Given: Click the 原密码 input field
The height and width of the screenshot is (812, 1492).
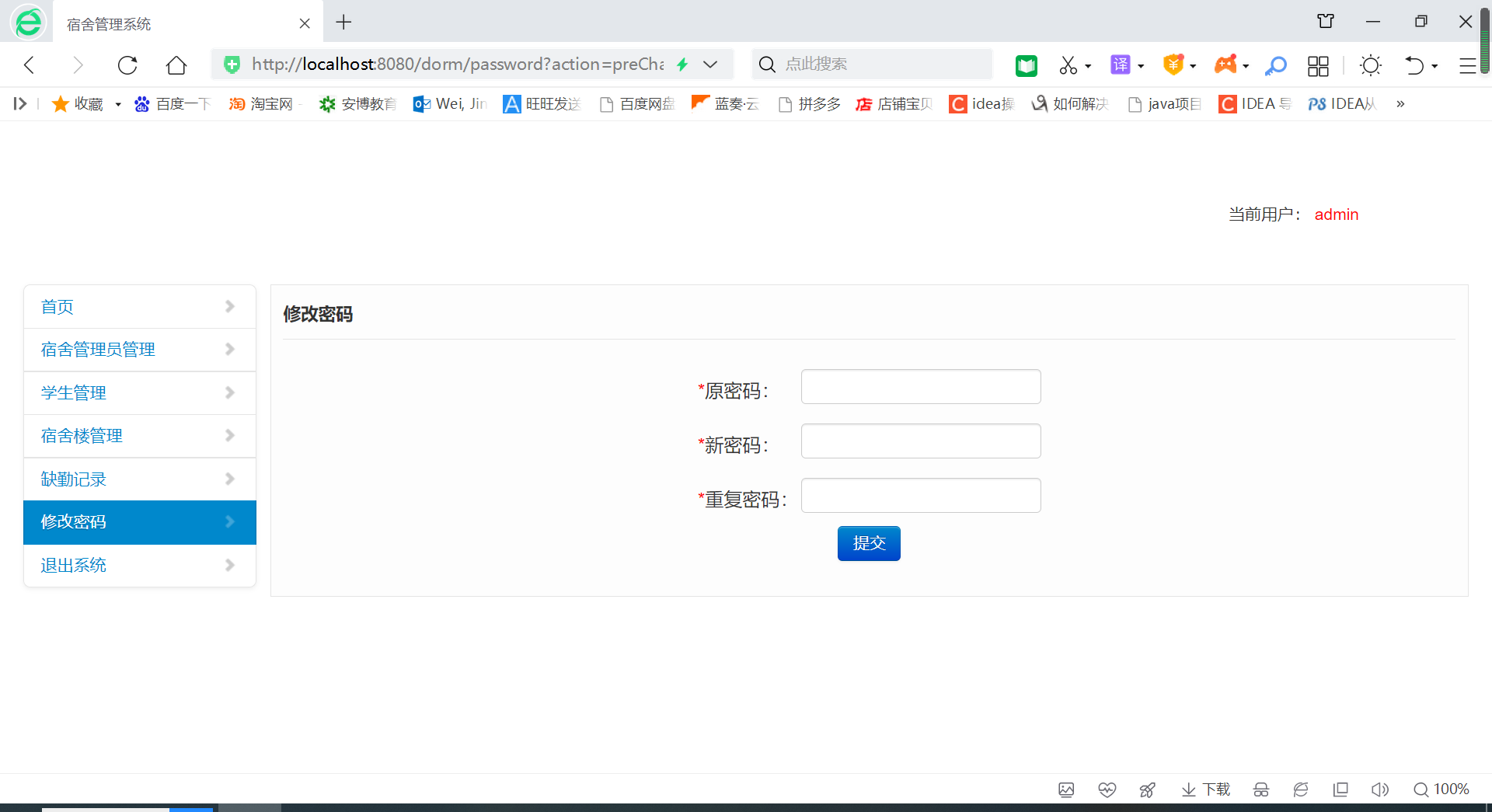Looking at the screenshot, I should tap(921, 386).
